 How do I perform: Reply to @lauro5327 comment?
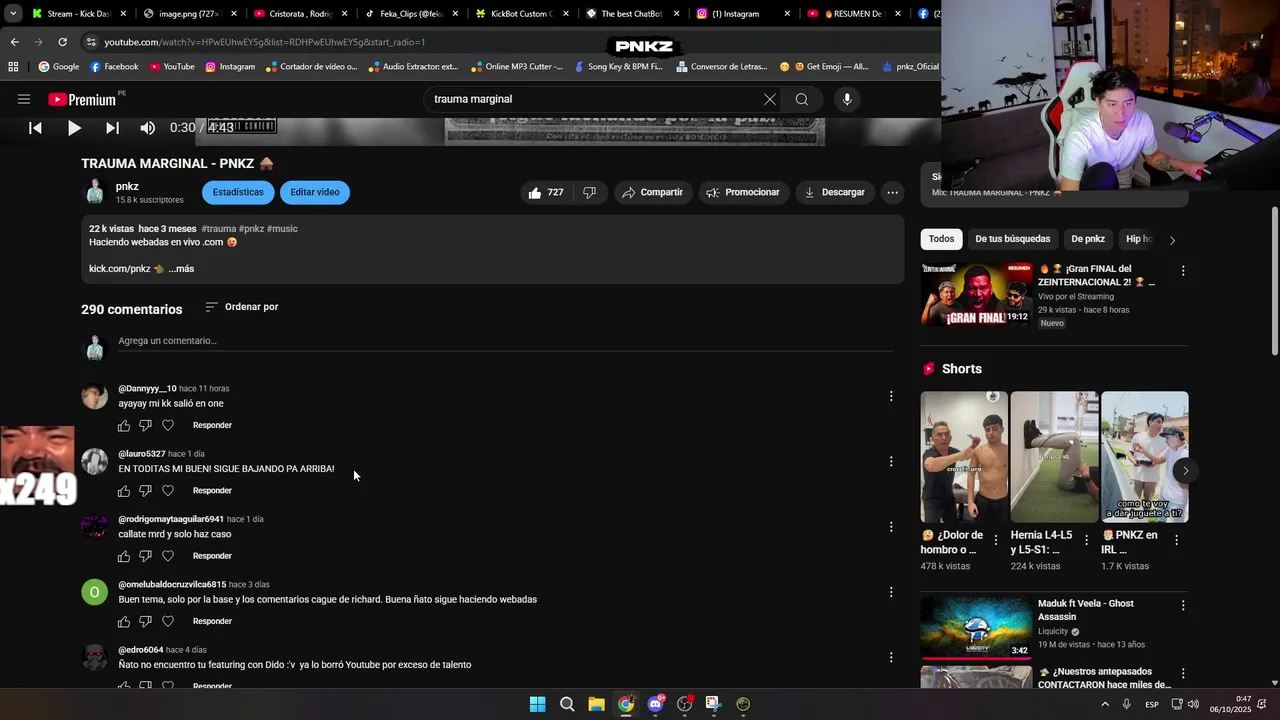point(212,491)
